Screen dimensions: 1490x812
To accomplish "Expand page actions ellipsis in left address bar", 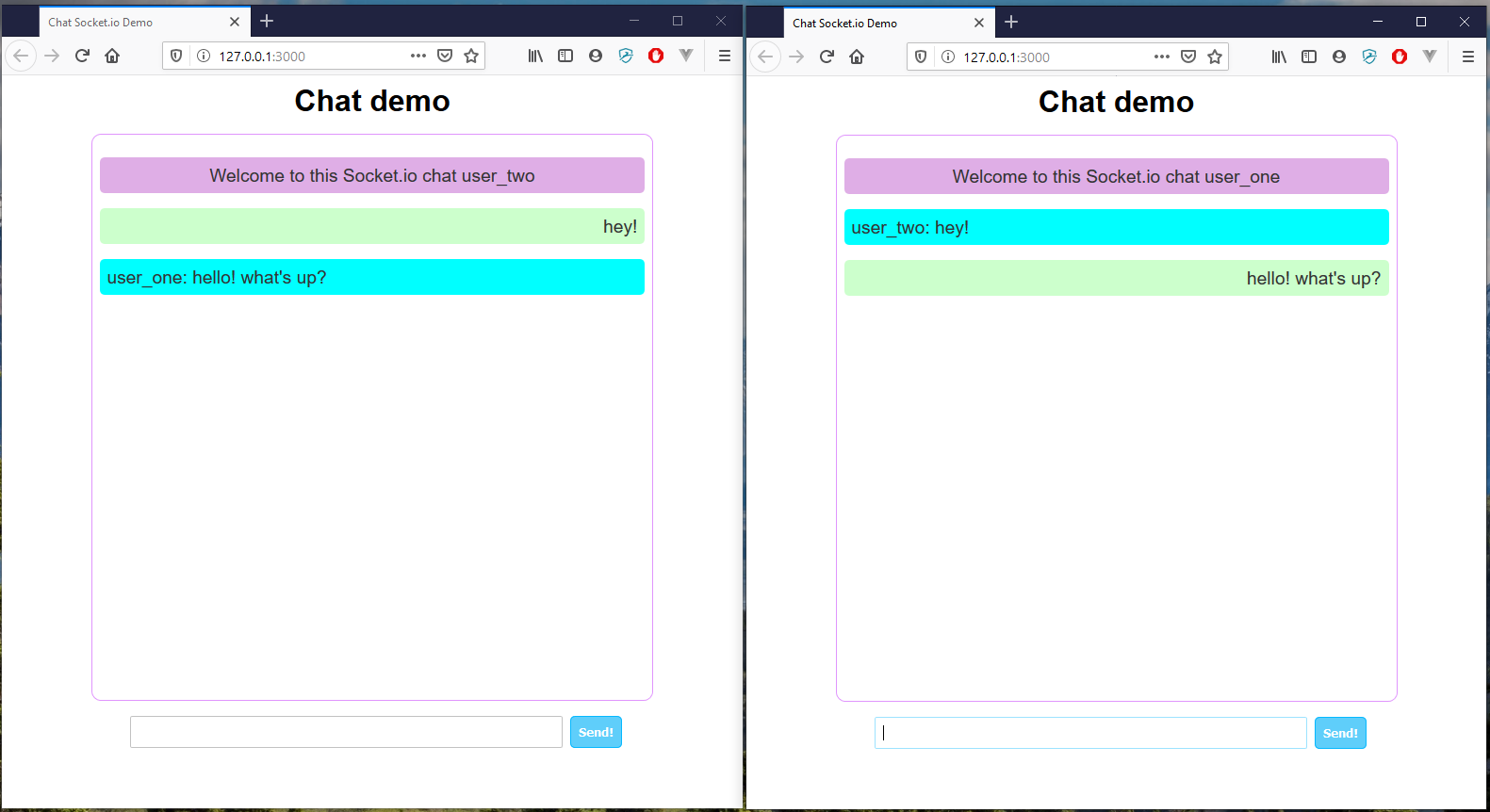I will 418,56.
